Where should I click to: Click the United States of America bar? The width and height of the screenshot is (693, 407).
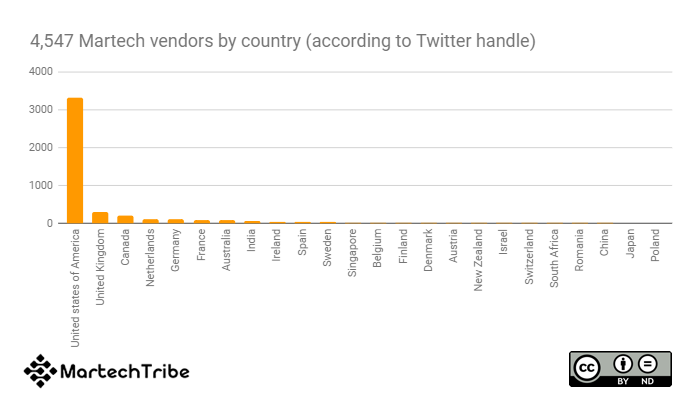point(75,160)
